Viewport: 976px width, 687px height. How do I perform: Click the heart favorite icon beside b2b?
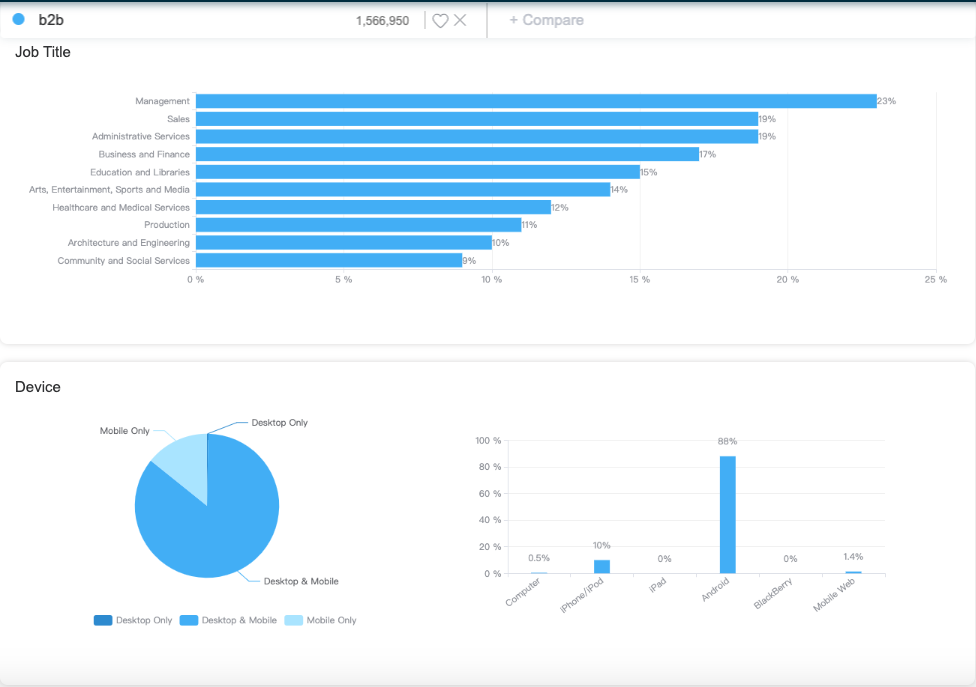click(440, 21)
